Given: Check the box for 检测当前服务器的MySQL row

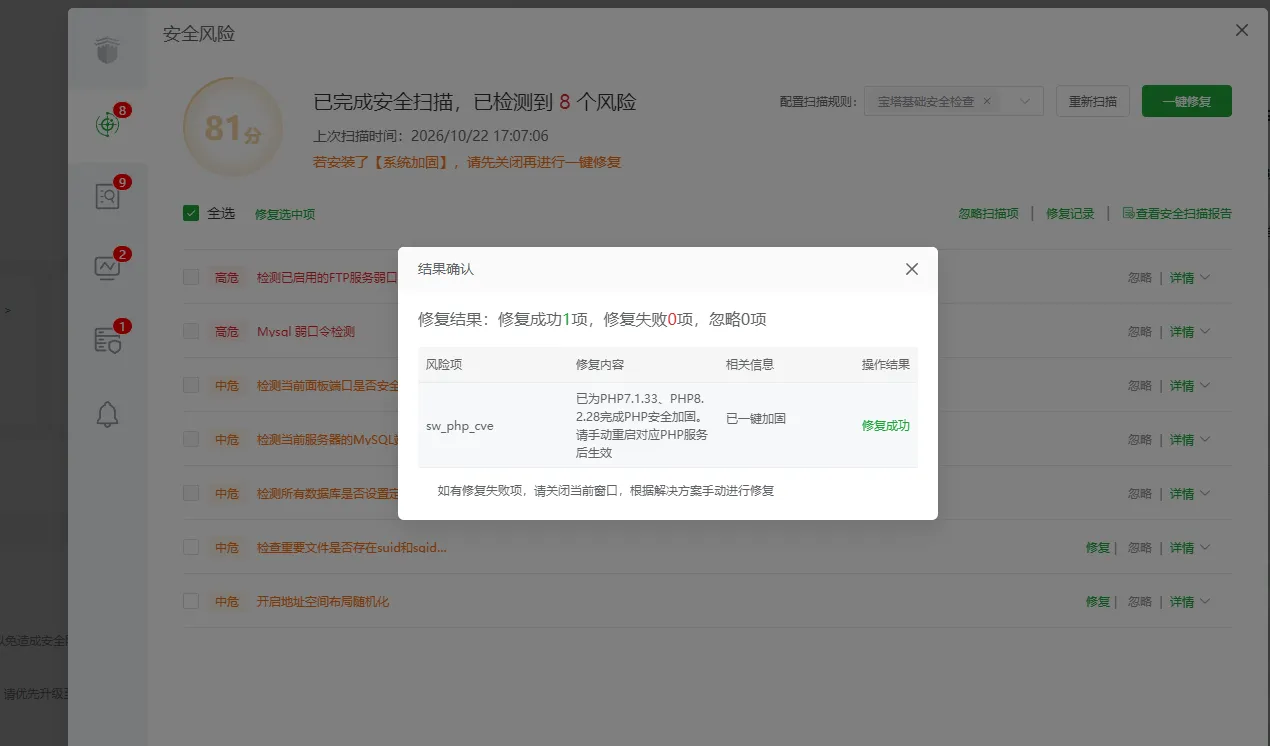Looking at the screenshot, I should click(191, 439).
